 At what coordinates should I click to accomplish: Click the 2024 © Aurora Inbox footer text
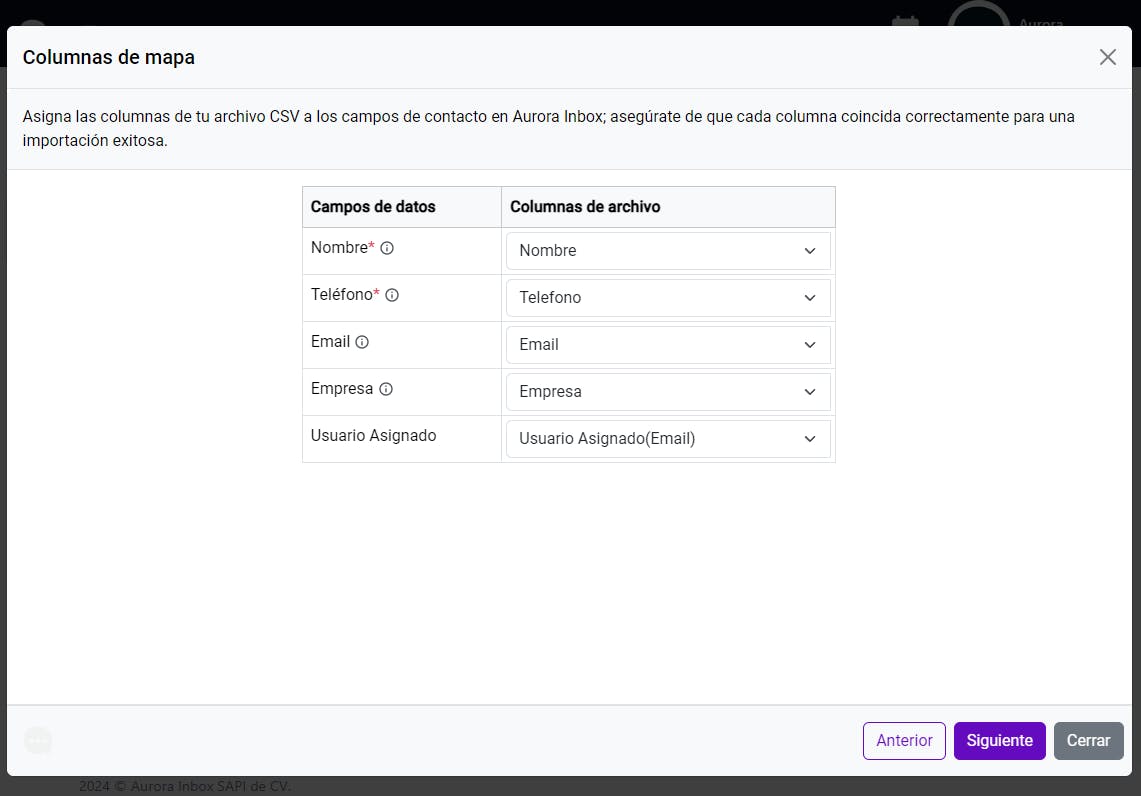click(185, 787)
